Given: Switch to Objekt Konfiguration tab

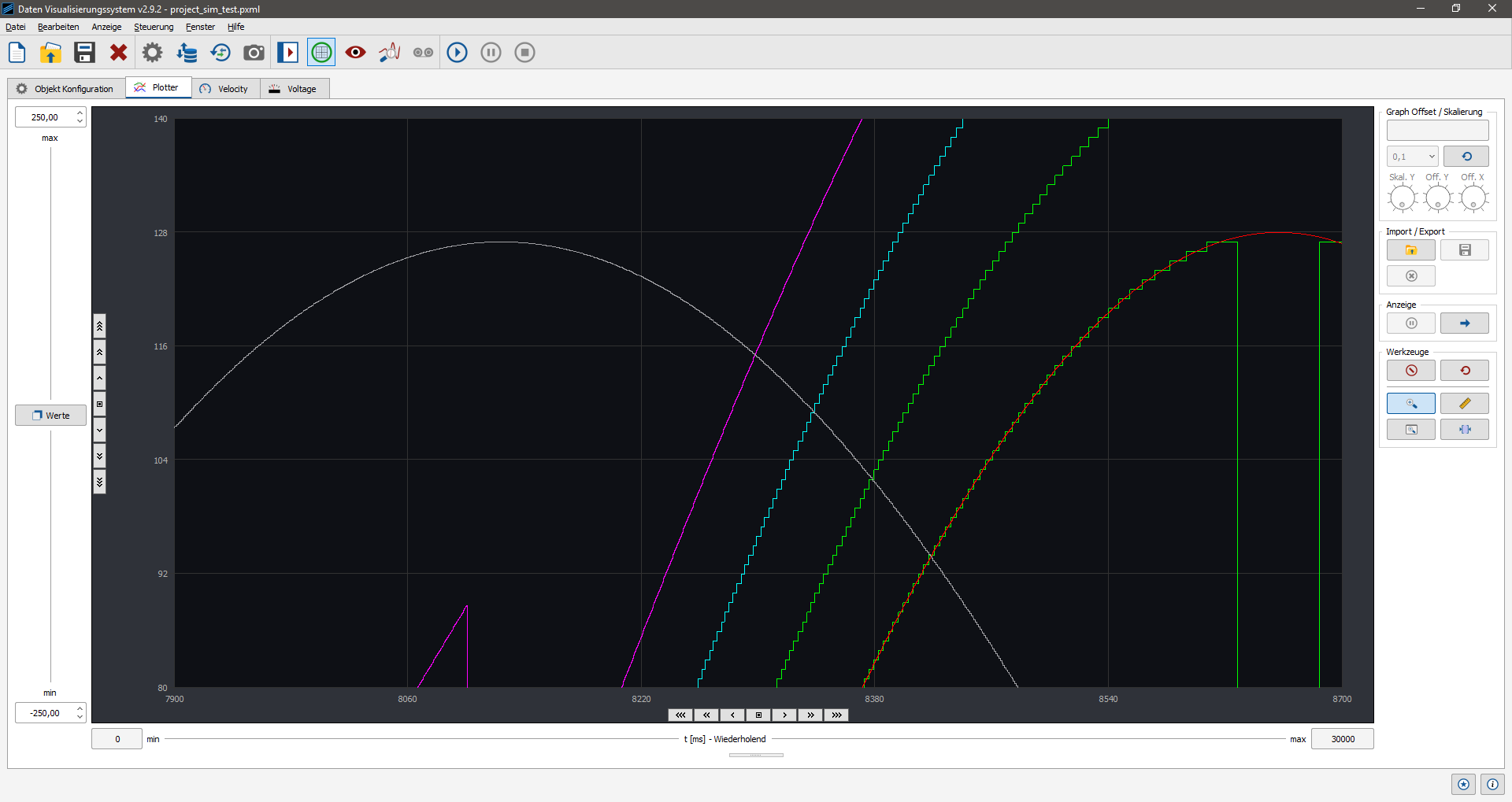Looking at the screenshot, I should coord(66,89).
